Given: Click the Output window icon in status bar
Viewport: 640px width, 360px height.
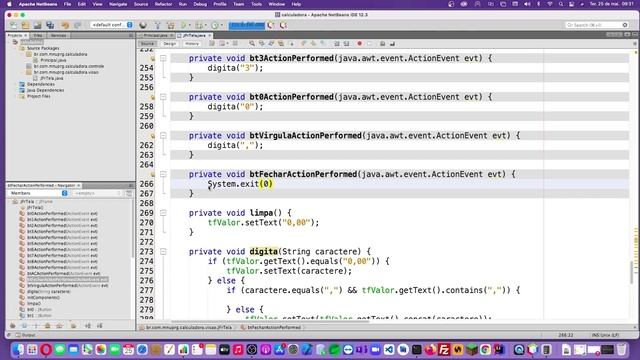Looking at the screenshot, I should pyautogui.click(x=18, y=335).
